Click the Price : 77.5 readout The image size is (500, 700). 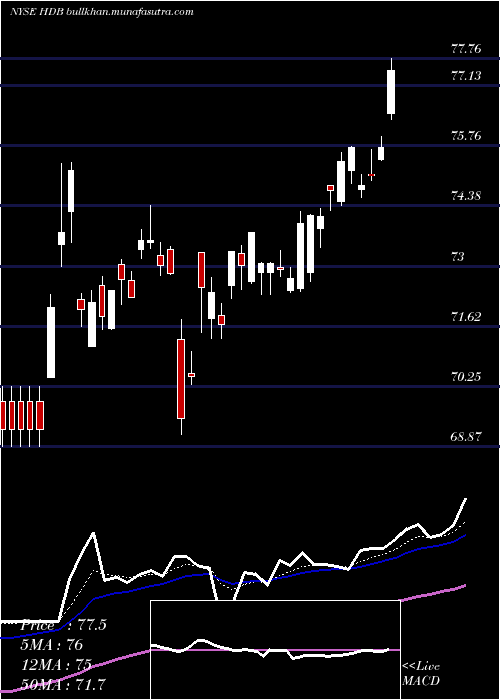pos(63,625)
